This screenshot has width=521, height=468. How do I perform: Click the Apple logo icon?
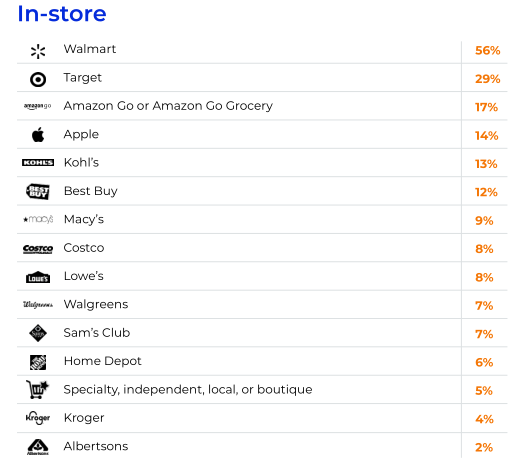(x=38, y=134)
